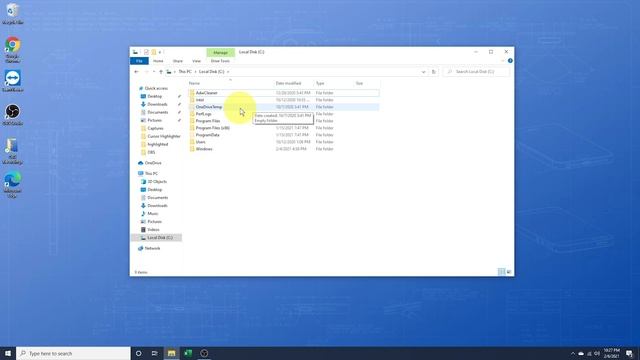
Task: Open pinned Desktop under Quick access
Action: 155,96
